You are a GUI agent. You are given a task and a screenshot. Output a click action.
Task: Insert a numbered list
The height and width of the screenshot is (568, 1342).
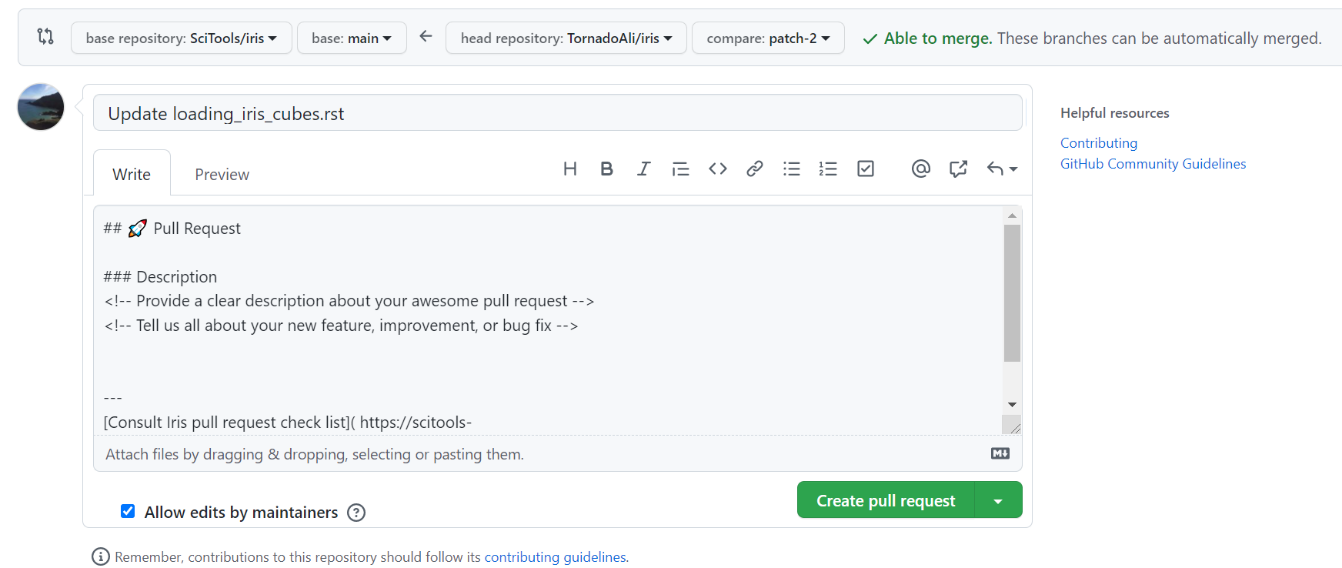(828, 169)
